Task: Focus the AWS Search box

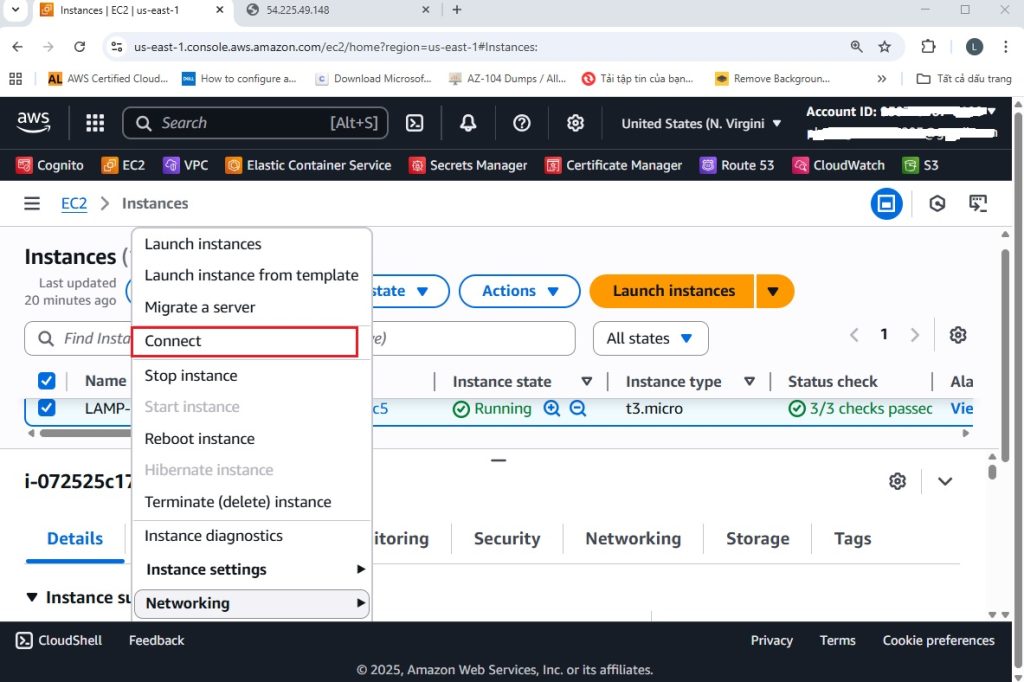Action: pos(255,123)
